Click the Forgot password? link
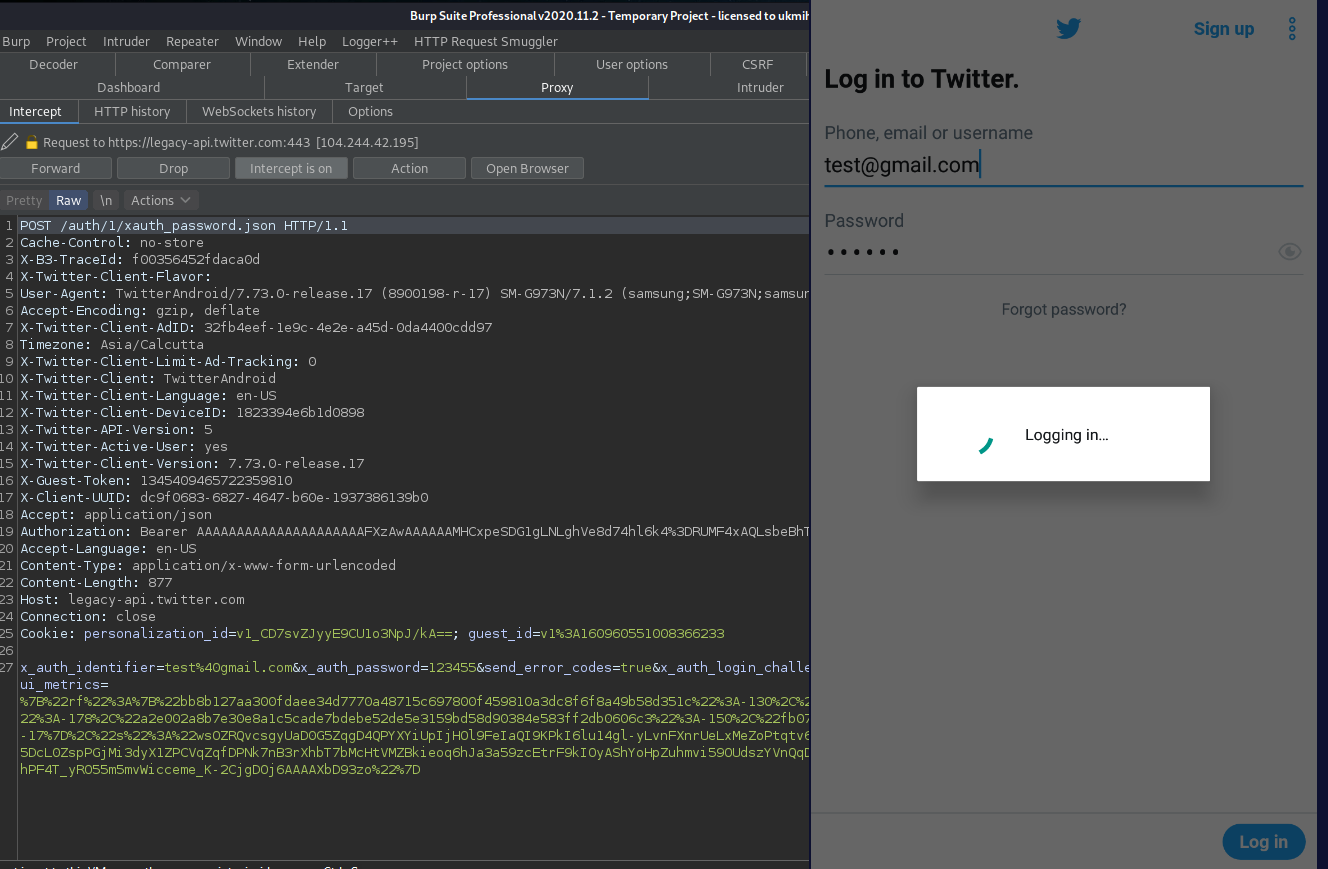The width and height of the screenshot is (1328, 869). (x=1064, y=309)
